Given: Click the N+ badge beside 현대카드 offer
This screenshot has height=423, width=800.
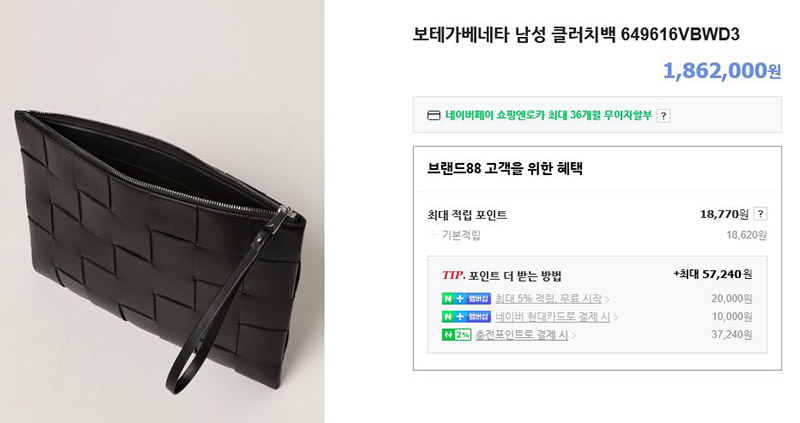Looking at the screenshot, I should click(466, 317).
